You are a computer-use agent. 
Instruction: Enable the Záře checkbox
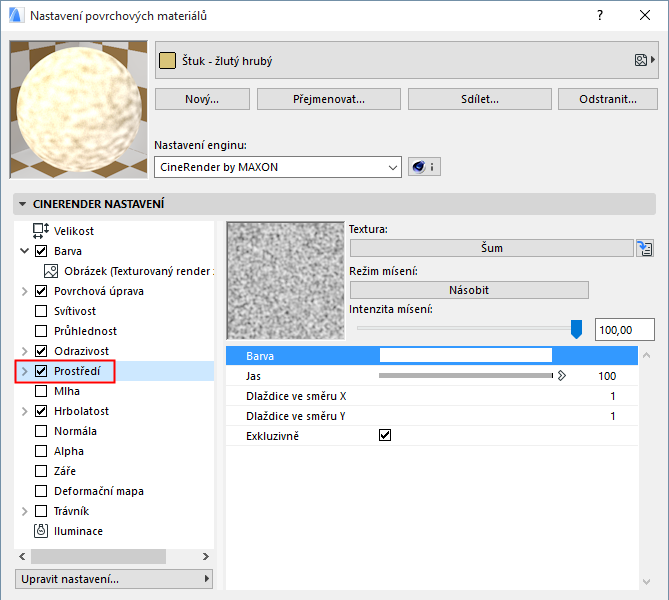[x=41, y=471]
